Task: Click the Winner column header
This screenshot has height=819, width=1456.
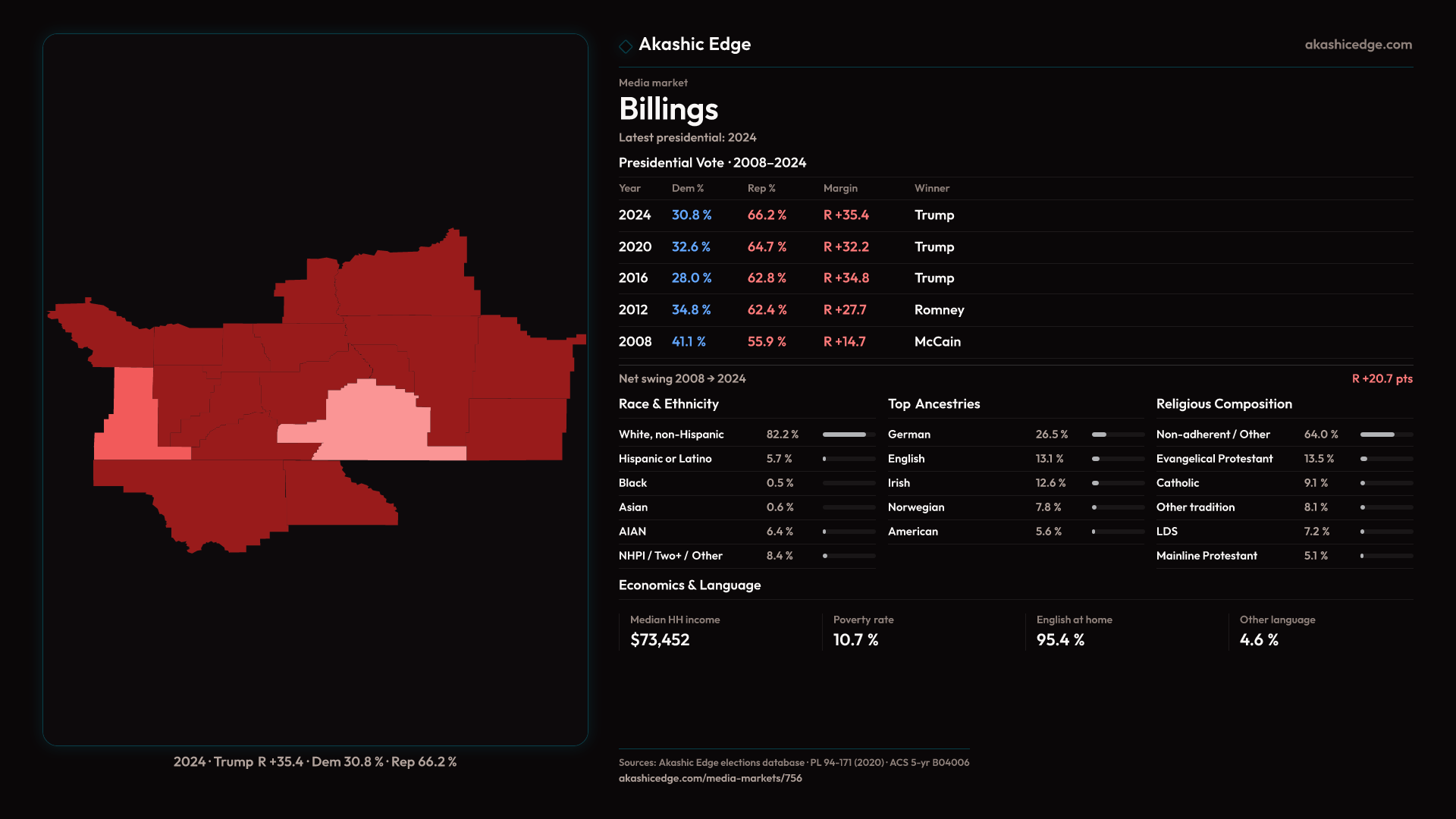Action: pos(931,188)
